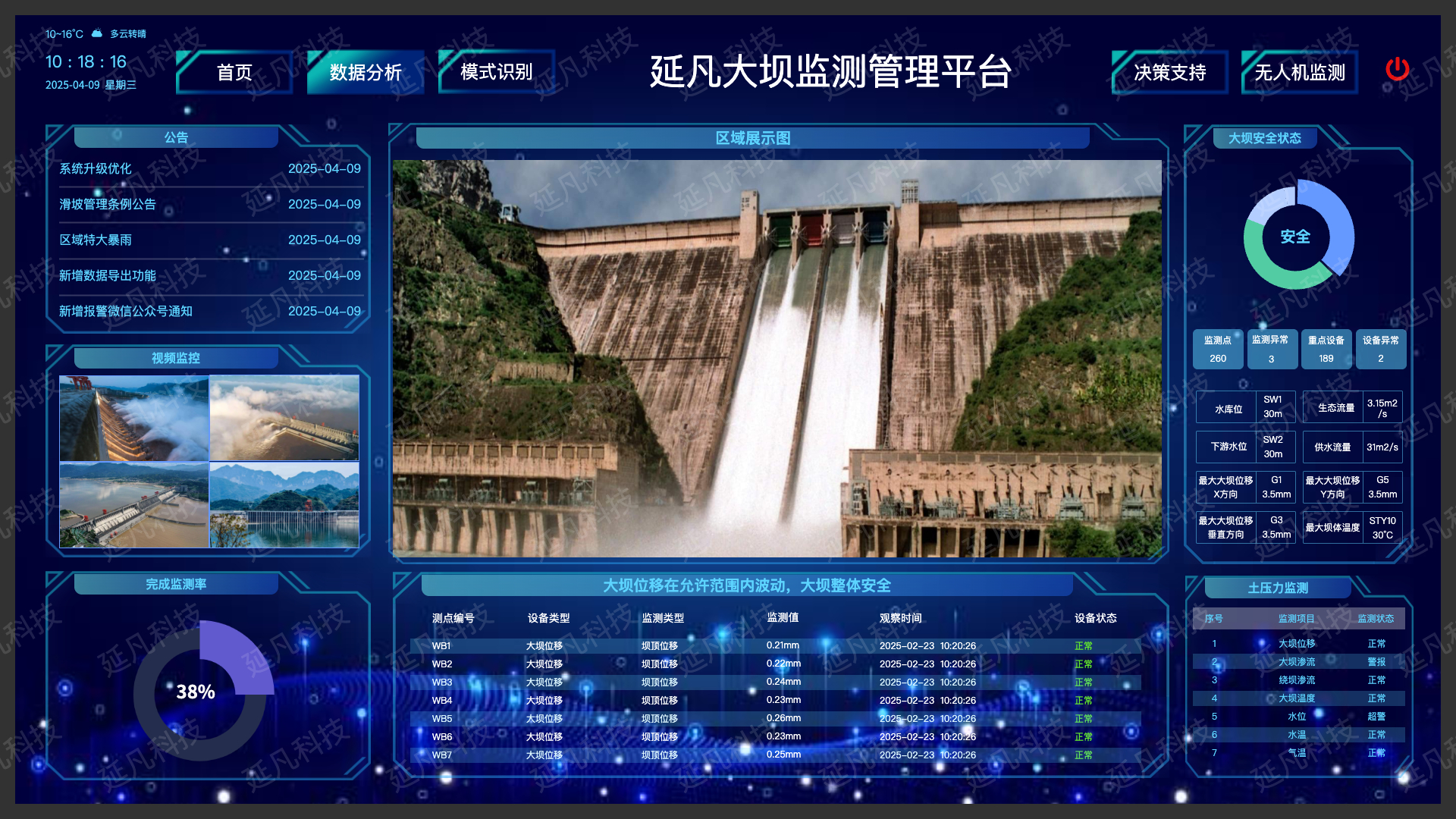Click the 监测异常 3 stat tile

point(1271,349)
